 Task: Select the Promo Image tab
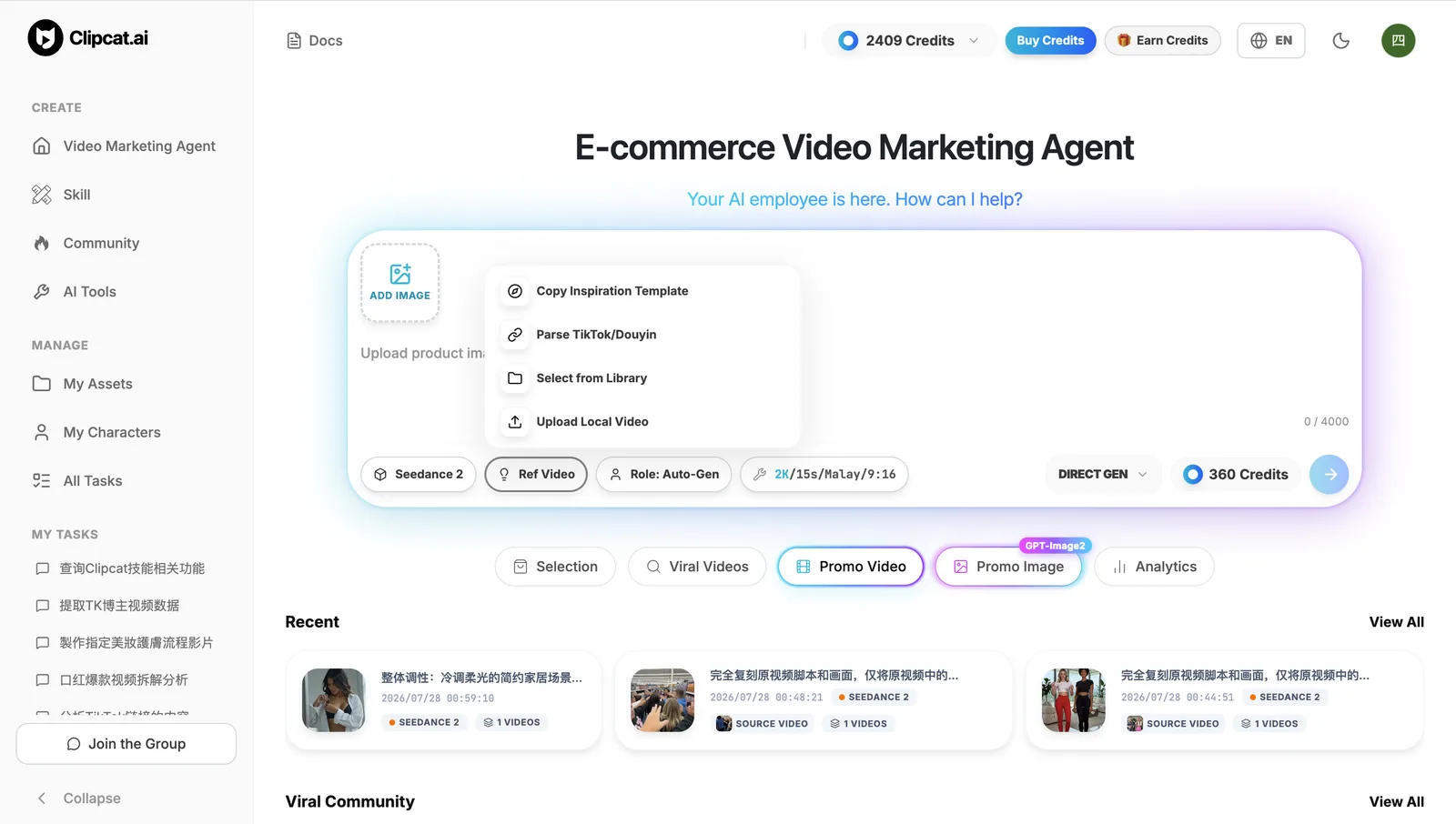click(1009, 567)
